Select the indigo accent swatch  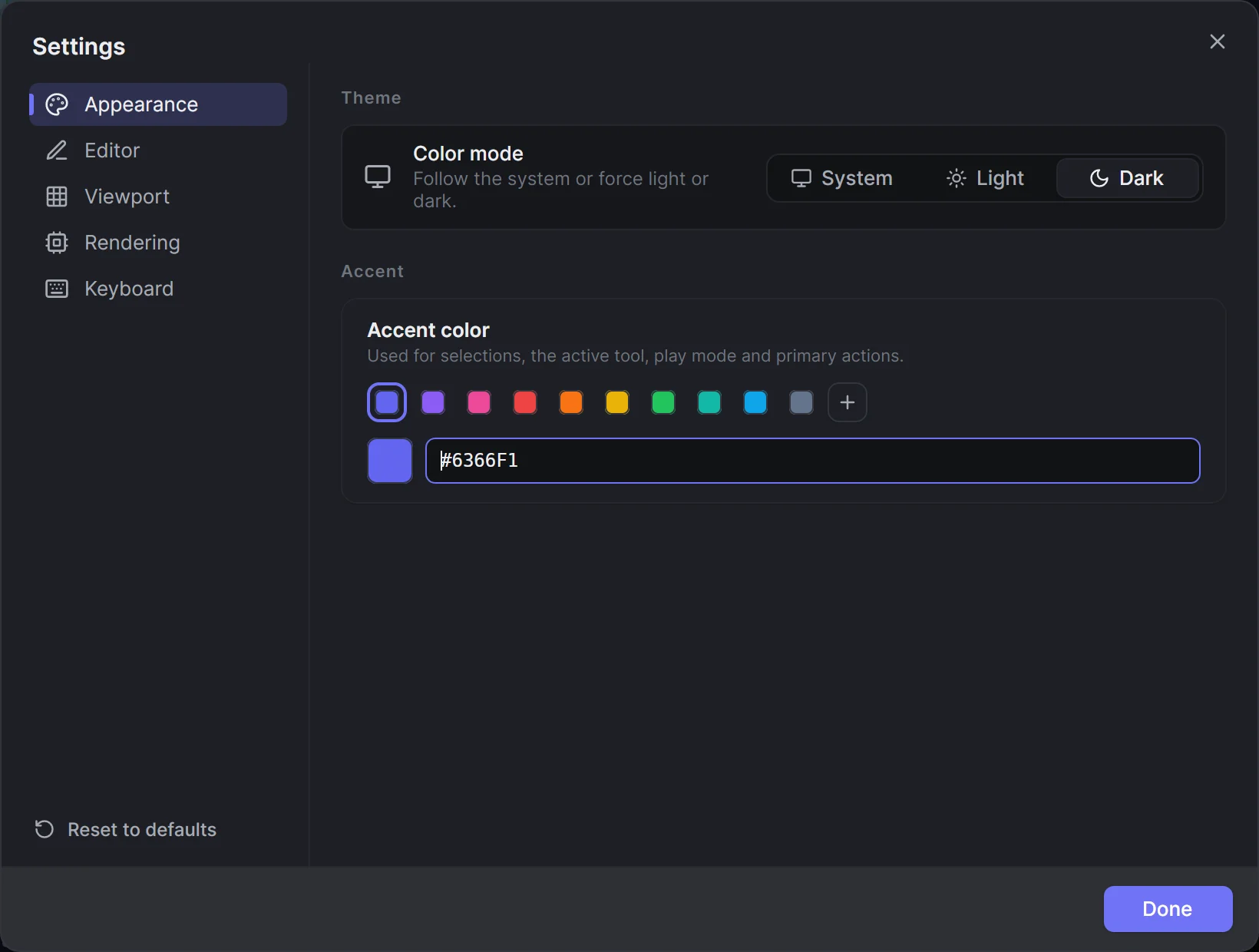tap(387, 402)
